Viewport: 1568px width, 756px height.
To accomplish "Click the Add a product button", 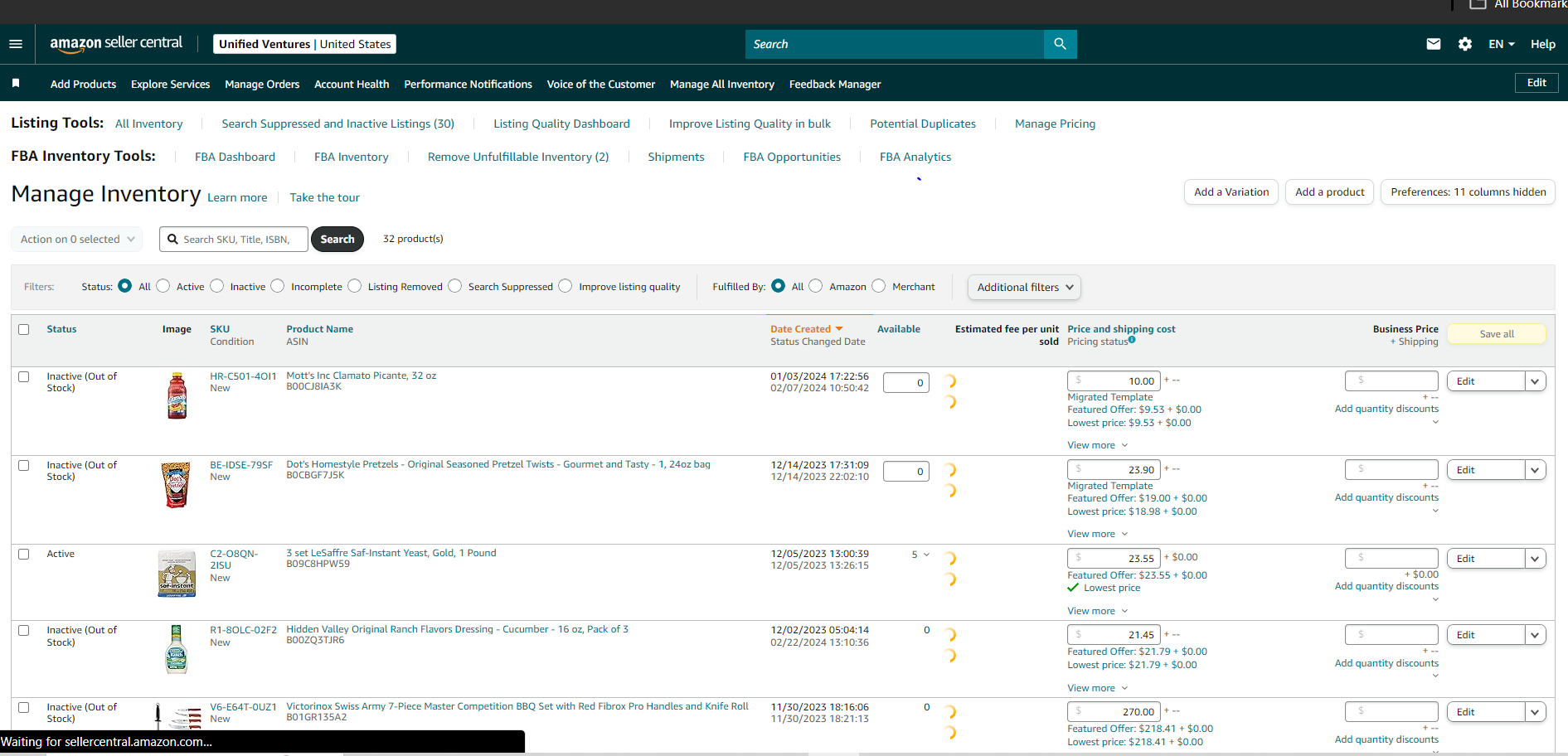I will click(x=1330, y=192).
